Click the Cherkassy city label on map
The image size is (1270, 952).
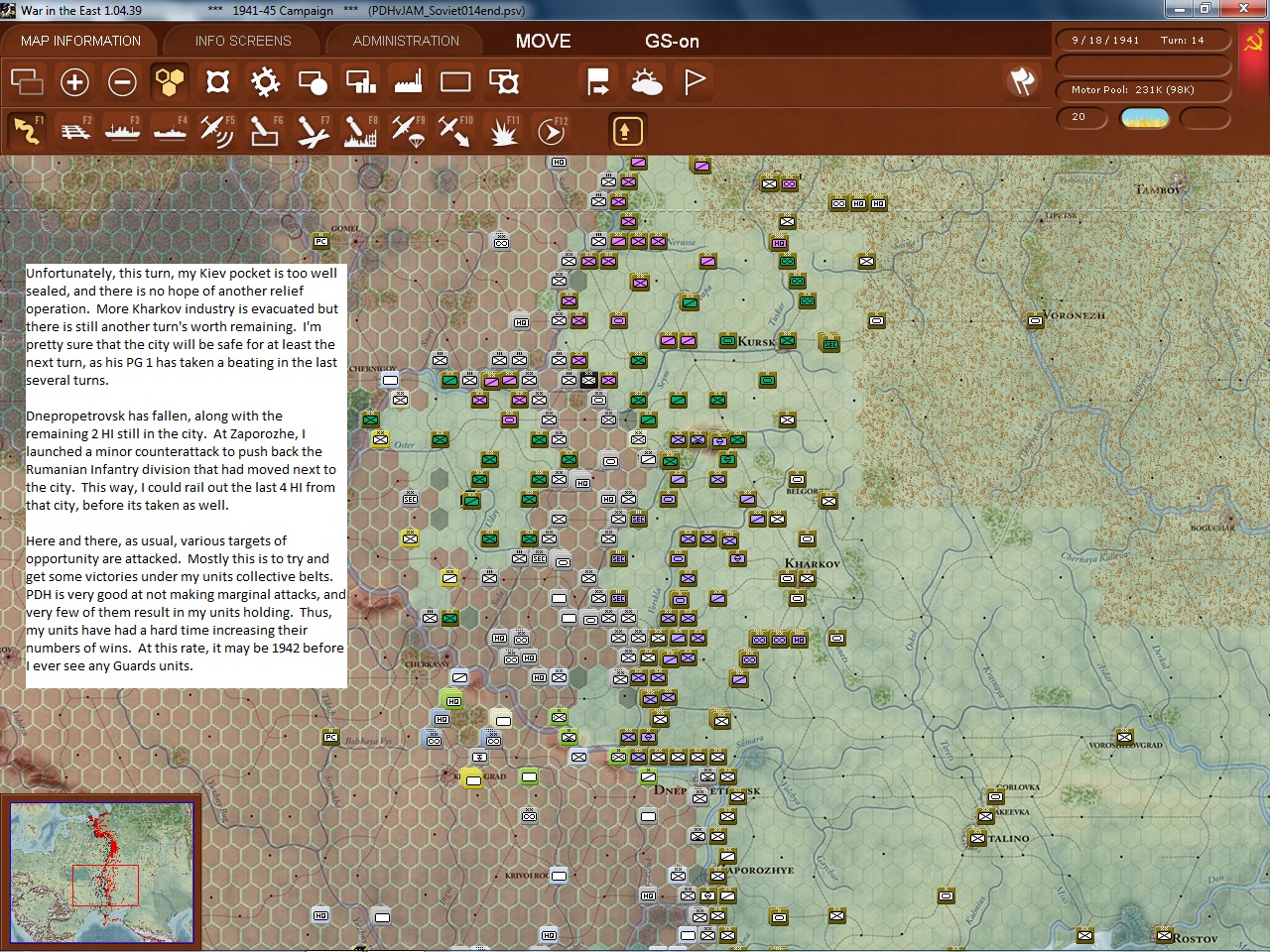coord(426,663)
